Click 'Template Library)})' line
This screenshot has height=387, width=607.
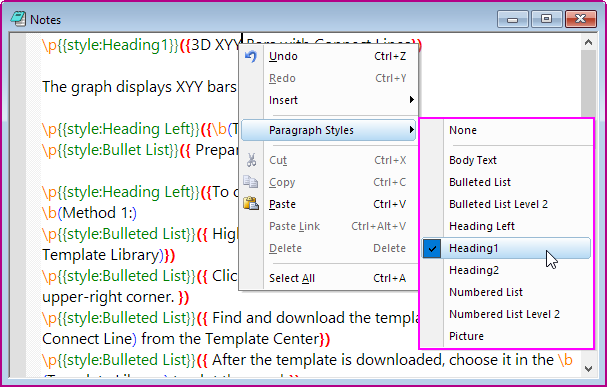click(108, 255)
